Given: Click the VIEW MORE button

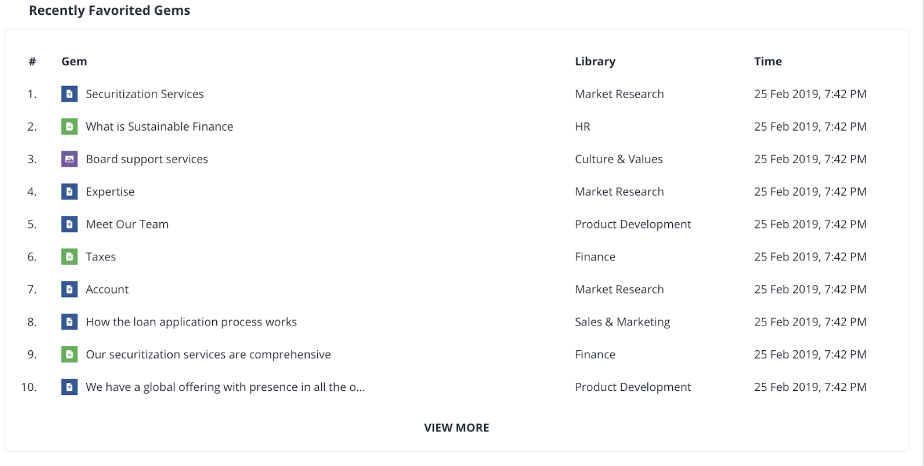Looking at the screenshot, I should coord(457,428).
